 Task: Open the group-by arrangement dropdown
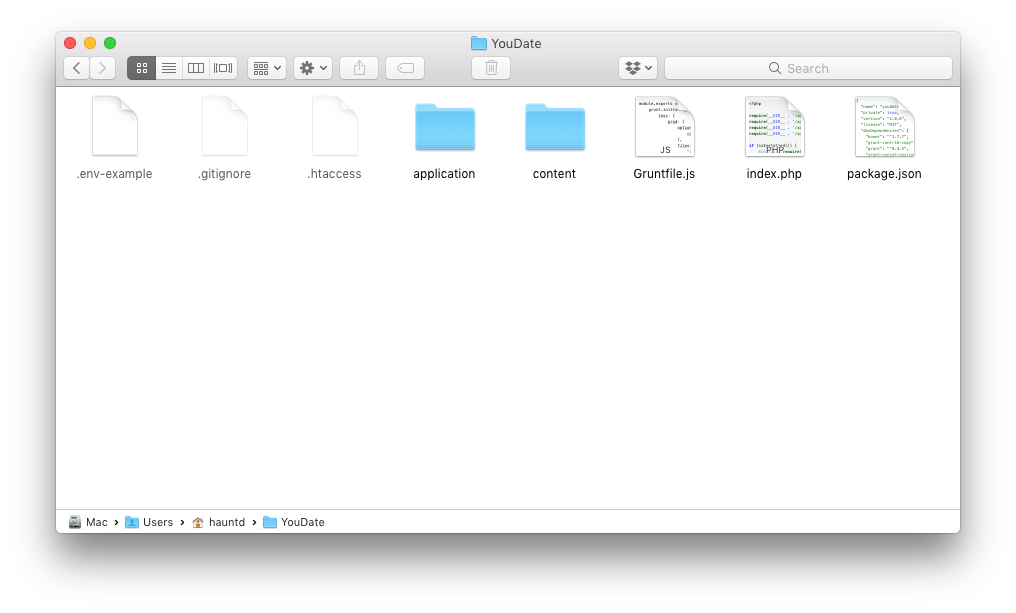pos(267,68)
